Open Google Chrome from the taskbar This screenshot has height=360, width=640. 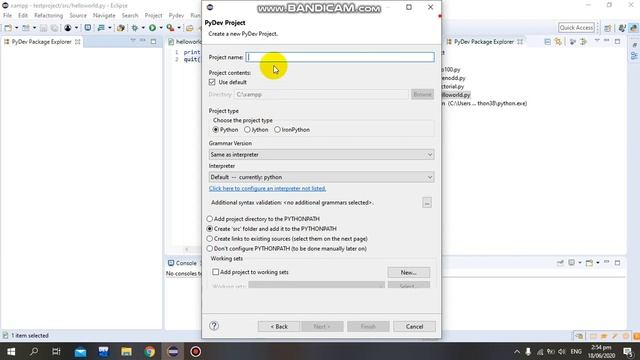tap(149, 351)
